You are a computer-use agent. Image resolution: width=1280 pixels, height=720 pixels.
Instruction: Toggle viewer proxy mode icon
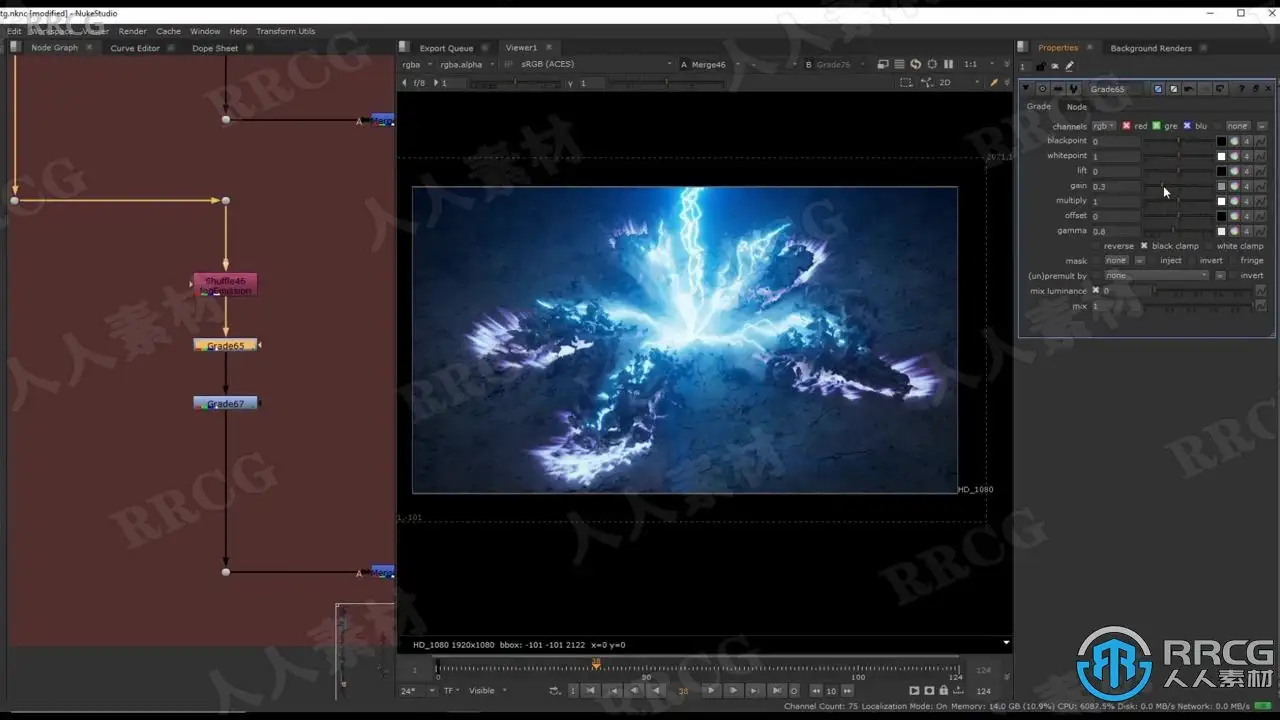point(883,64)
